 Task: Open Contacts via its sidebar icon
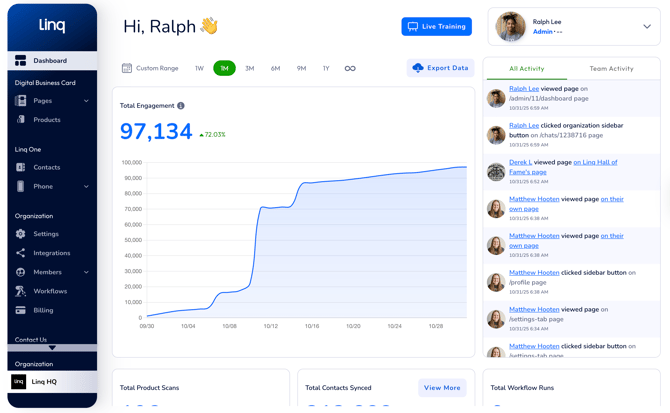[x=21, y=167]
